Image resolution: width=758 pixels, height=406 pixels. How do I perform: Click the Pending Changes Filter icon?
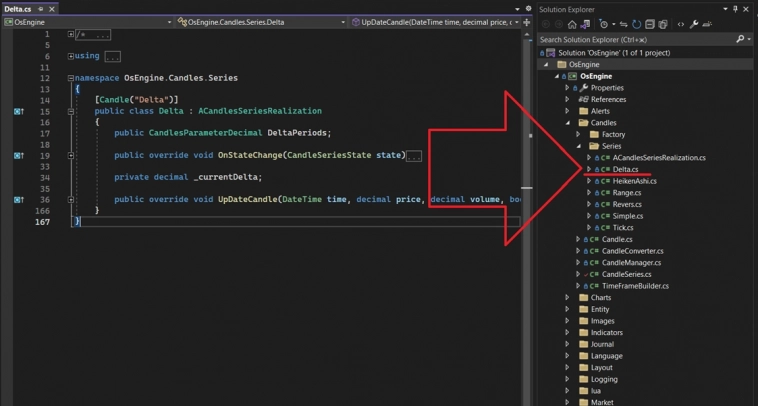(x=605, y=24)
